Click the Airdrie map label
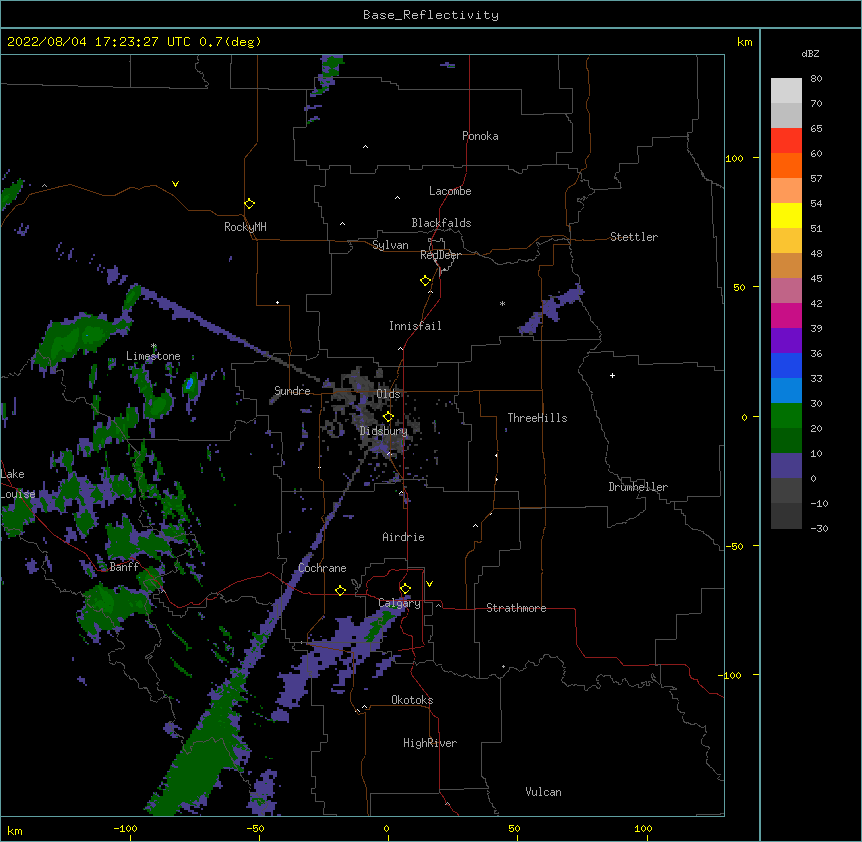862x842 pixels. 403,537
